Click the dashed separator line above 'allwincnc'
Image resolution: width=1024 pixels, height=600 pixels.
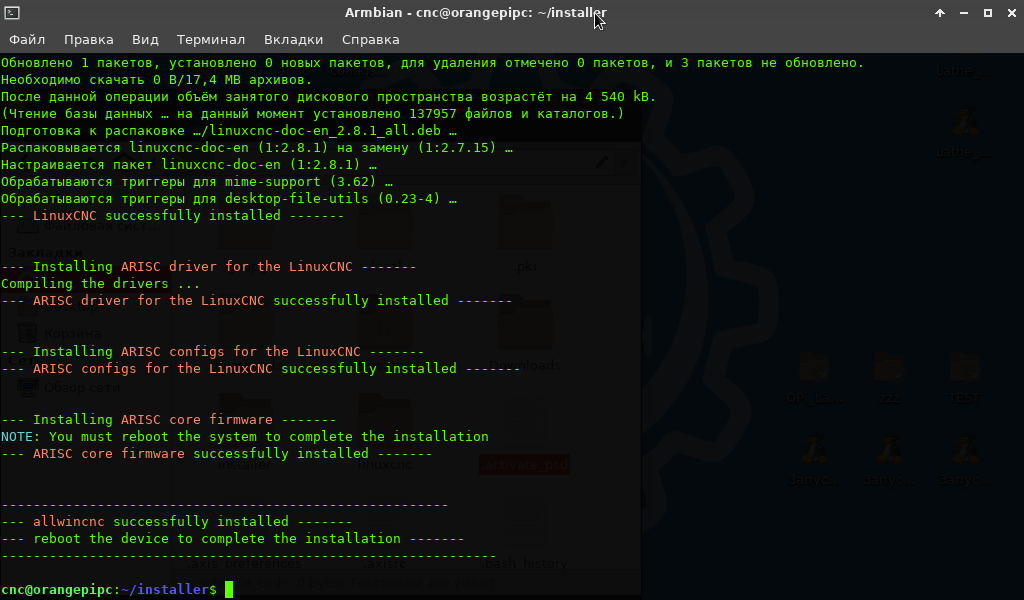[225, 504]
